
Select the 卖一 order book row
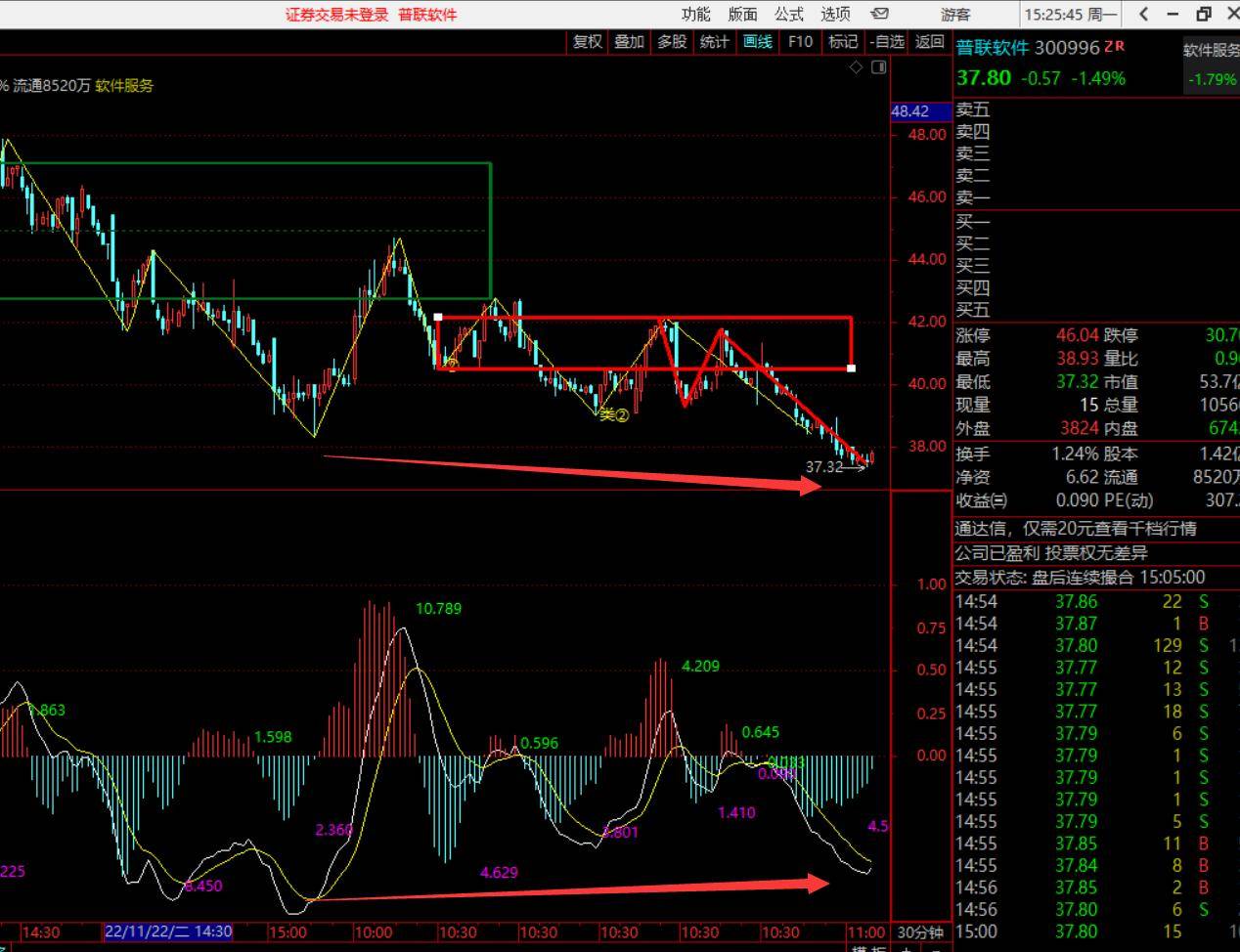click(x=1097, y=197)
